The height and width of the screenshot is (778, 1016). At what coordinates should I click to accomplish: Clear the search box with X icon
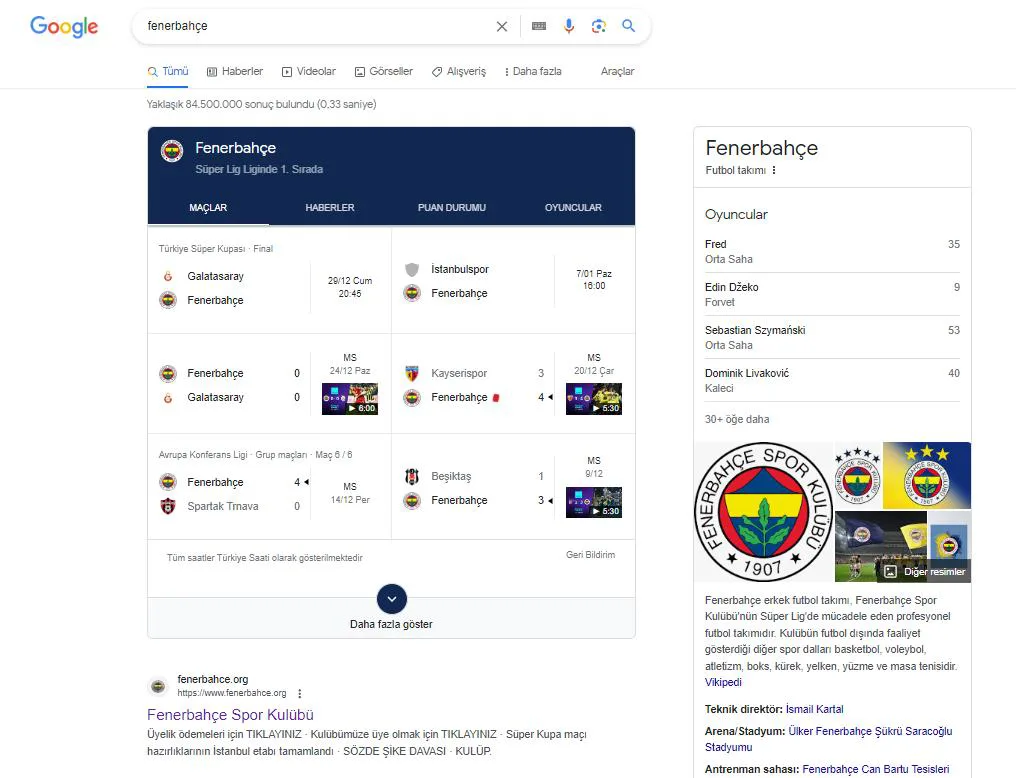[502, 27]
